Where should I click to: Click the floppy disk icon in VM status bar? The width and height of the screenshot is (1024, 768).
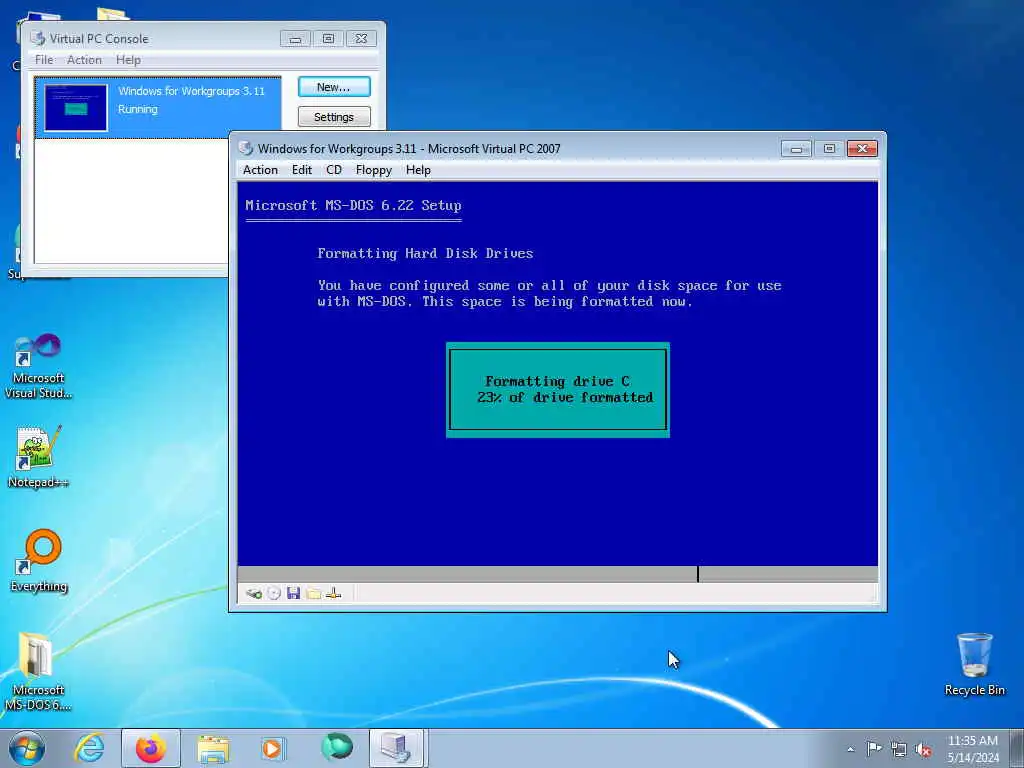point(293,593)
